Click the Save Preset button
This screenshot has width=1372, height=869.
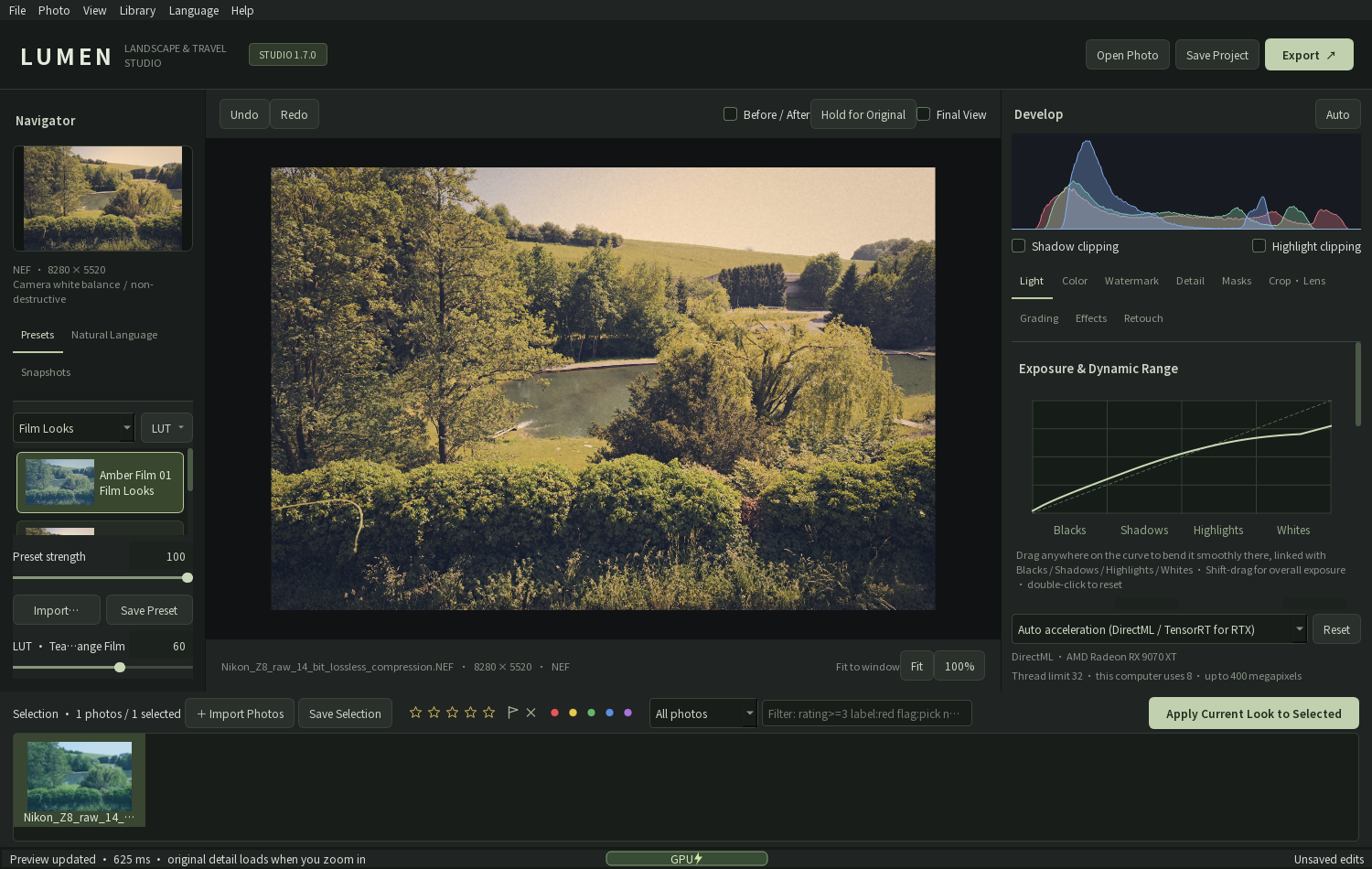[149, 610]
